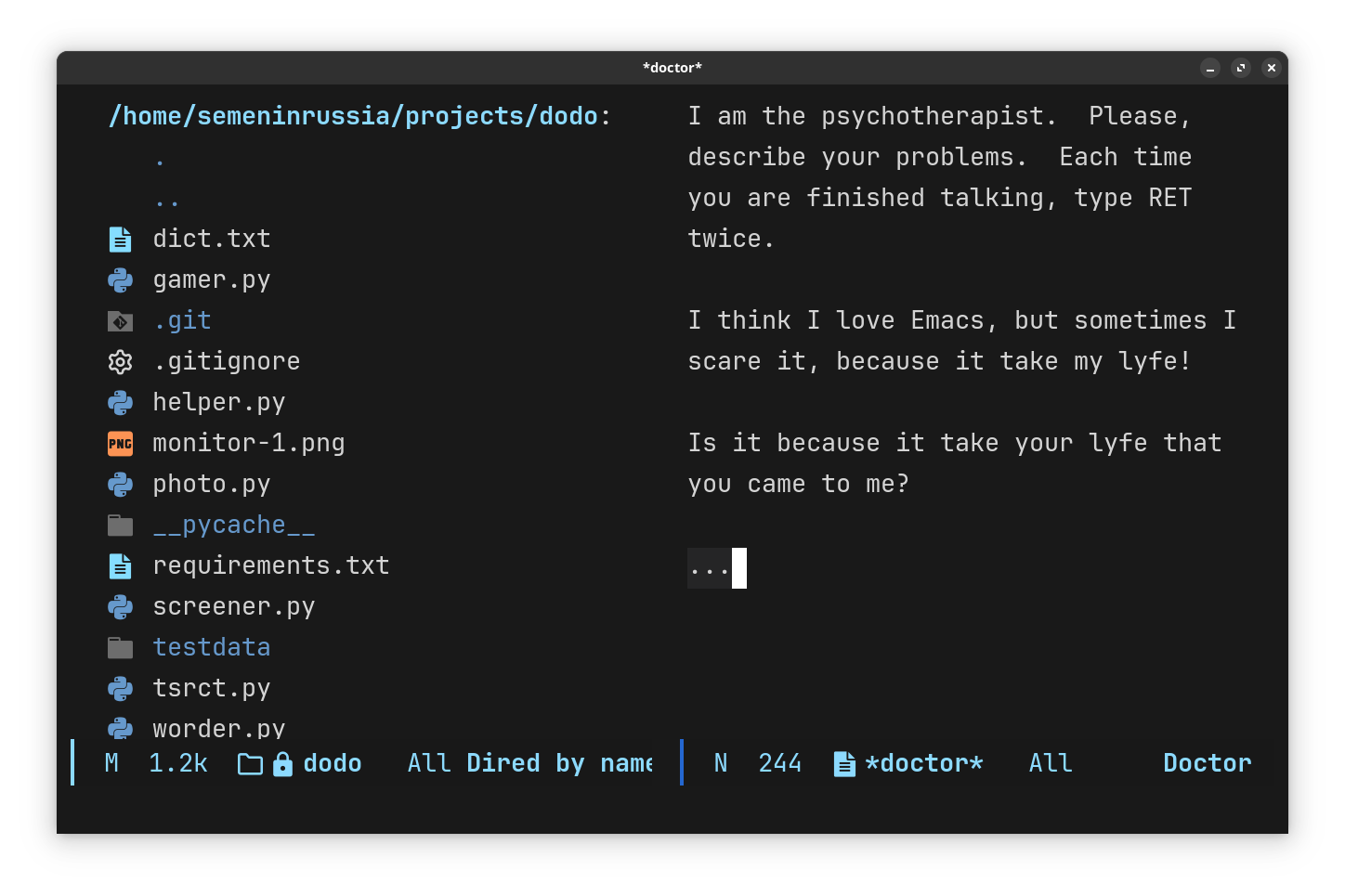Click the M state indicator in Dired modeline
This screenshot has height=896, width=1345.
point(111,764)
